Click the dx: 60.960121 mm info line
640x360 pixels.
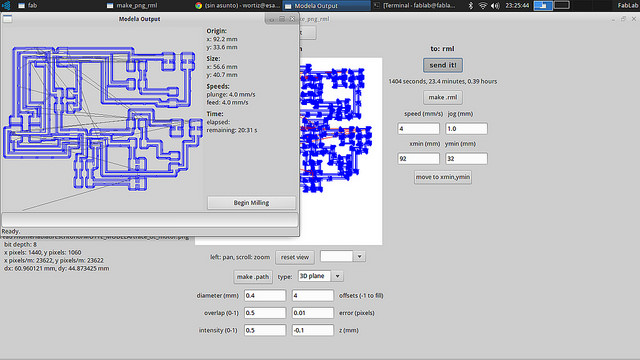tap(56, 268)
